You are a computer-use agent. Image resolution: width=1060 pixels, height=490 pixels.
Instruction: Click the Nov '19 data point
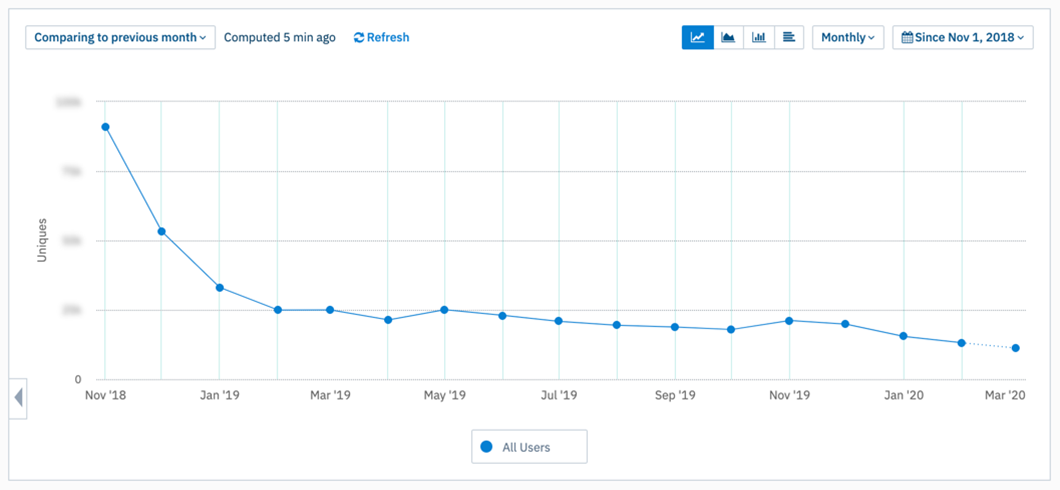pos(789,320)
